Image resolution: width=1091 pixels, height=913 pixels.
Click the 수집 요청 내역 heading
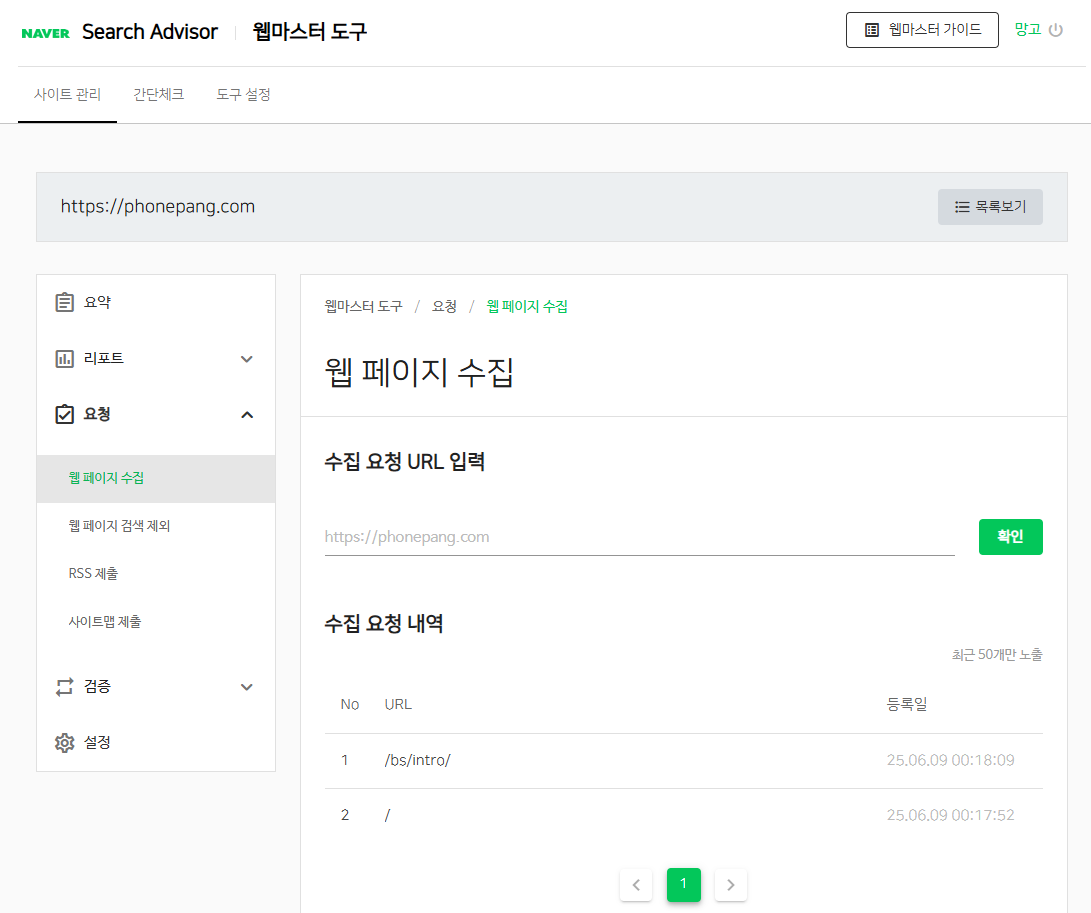coord(384,624)
